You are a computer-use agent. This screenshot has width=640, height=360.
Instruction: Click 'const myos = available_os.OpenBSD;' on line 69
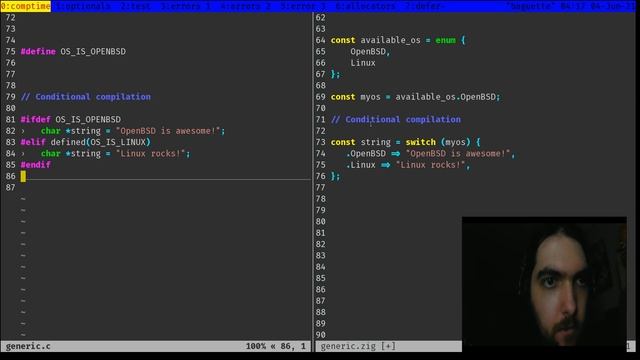coord(416,97)
